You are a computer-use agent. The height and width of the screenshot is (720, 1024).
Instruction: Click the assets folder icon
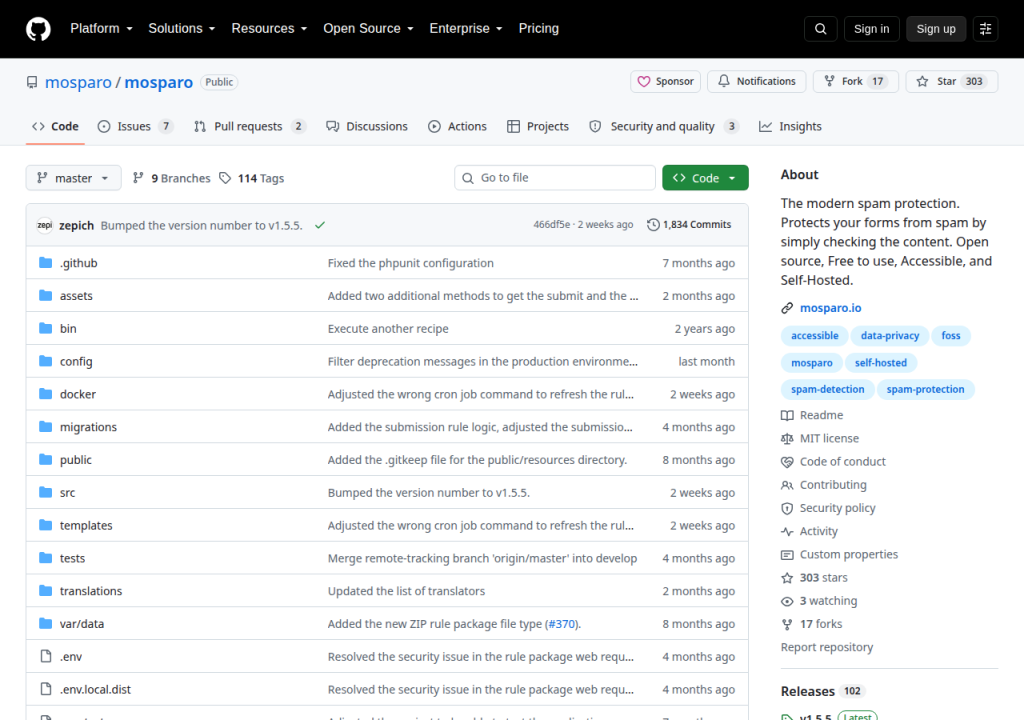click(45, 295)
